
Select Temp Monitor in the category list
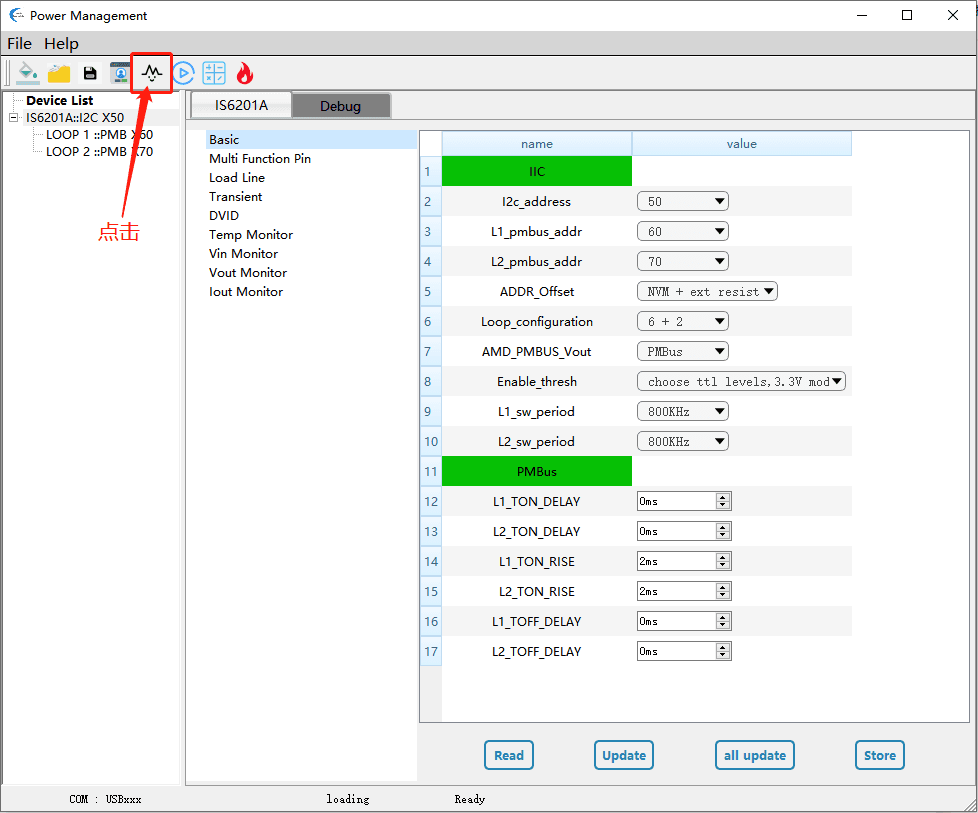pyautogui.click(x=251, y=235)
